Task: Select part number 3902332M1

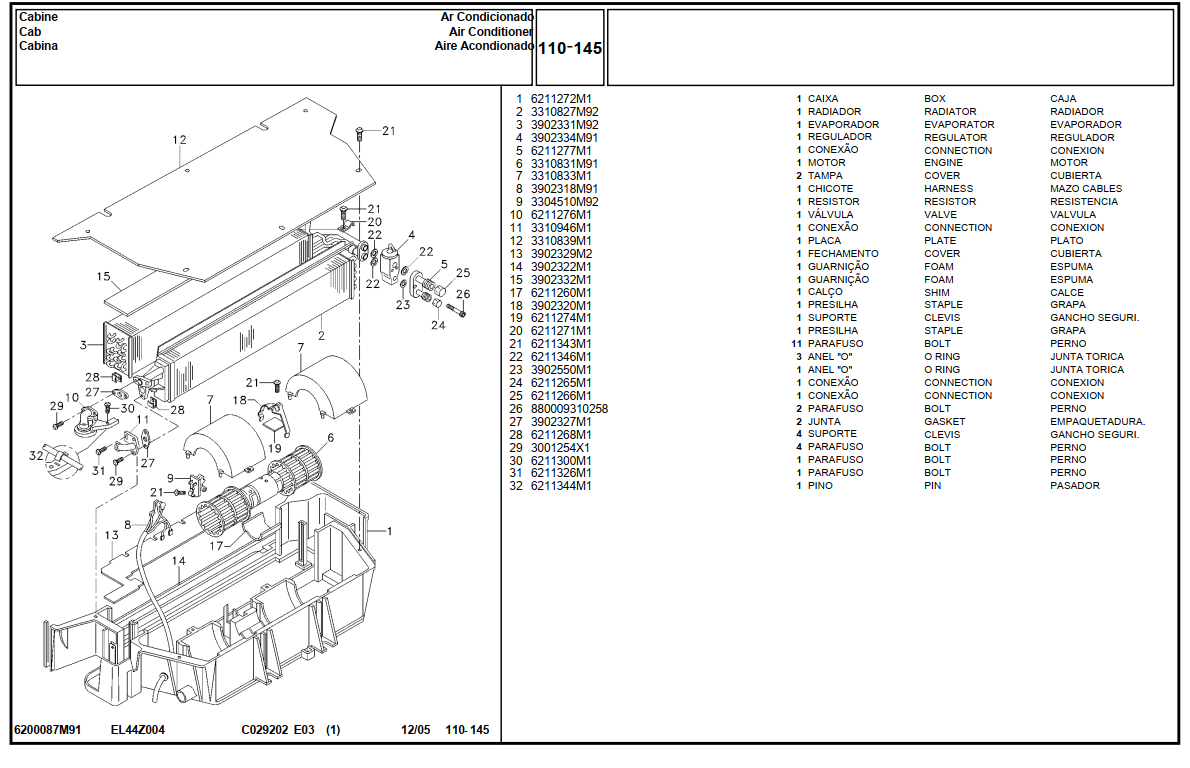Action: 561,279
